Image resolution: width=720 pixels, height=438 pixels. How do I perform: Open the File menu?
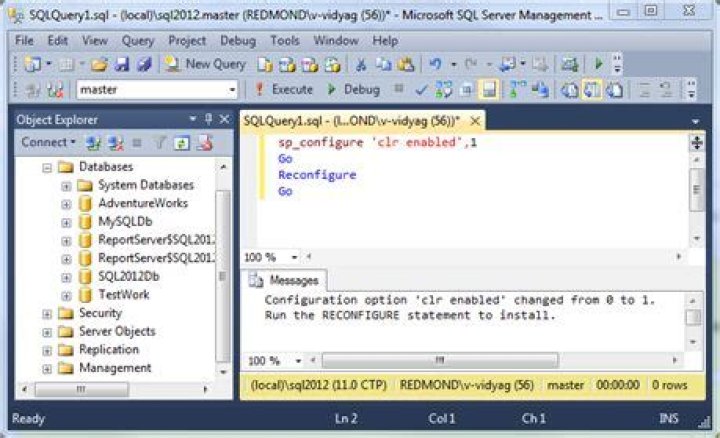pyautogui.click(x=24, y=40)
